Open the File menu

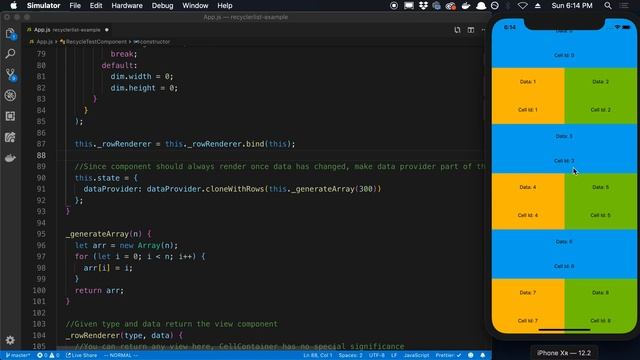[x=75, y=6]
